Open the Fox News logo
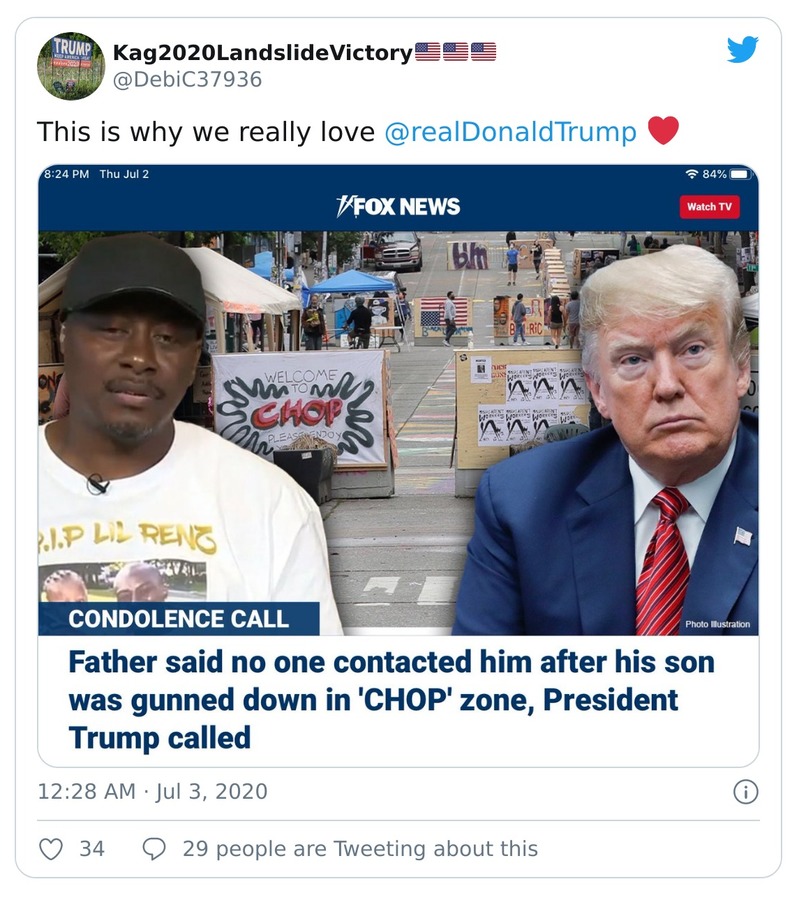Screen dimensions: 799x900 point(398,206)
